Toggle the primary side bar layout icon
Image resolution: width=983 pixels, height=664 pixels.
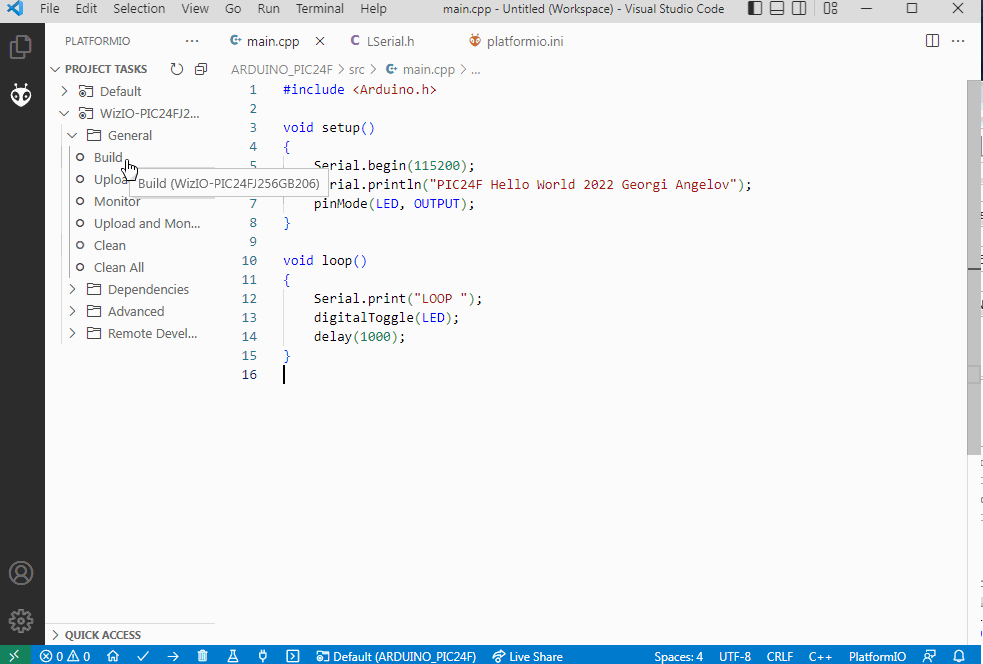(x=755, y=9)
